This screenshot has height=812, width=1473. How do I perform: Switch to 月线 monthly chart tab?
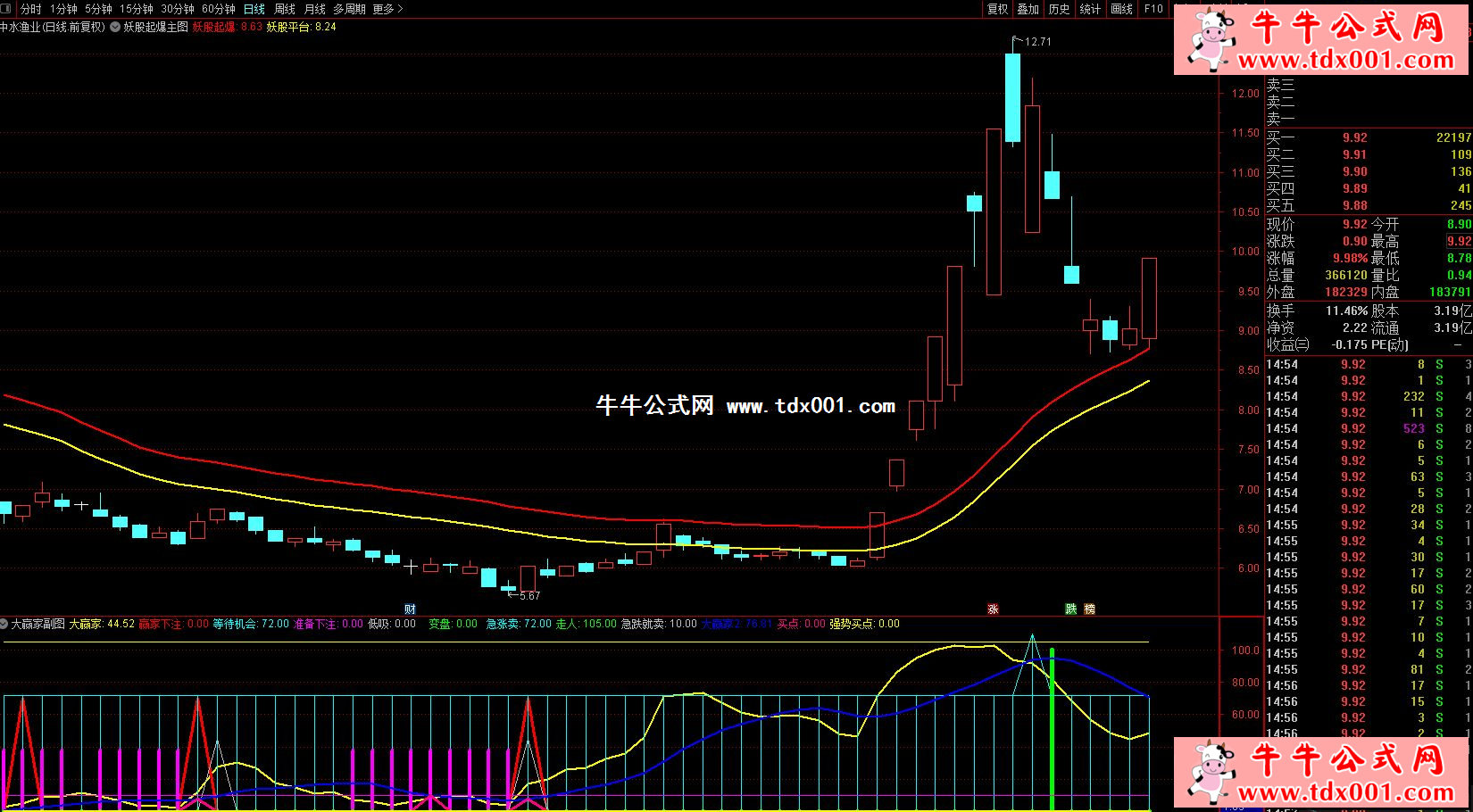(x=315, y=9)
